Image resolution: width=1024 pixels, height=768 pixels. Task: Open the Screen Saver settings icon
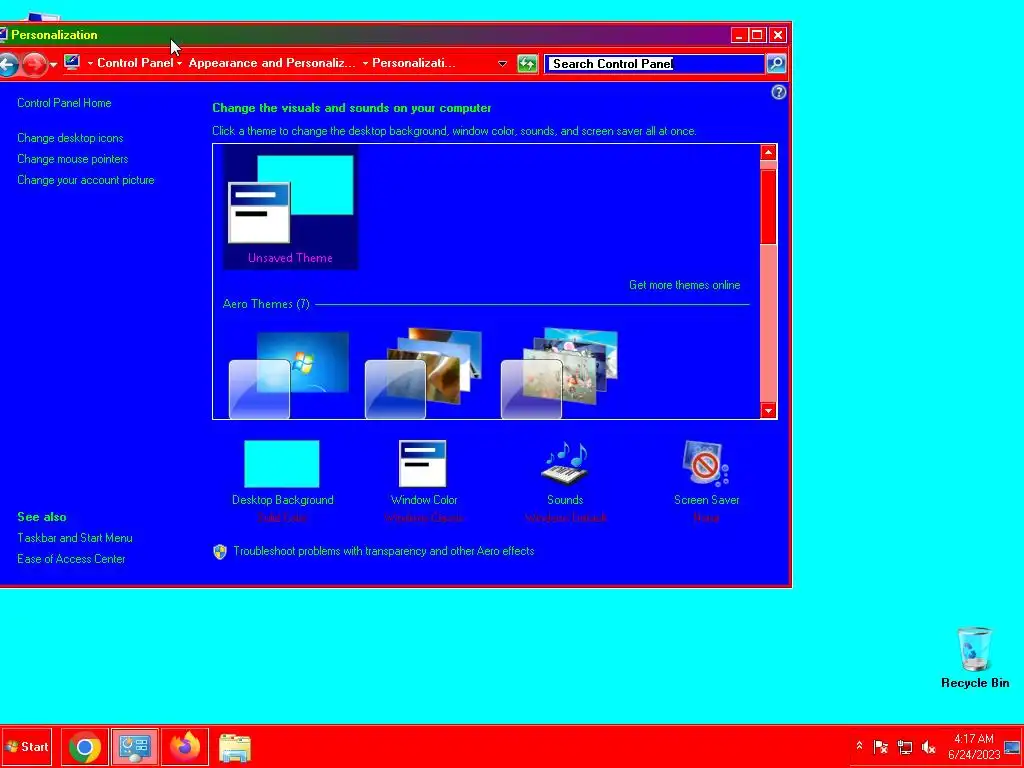click(706, 464)
